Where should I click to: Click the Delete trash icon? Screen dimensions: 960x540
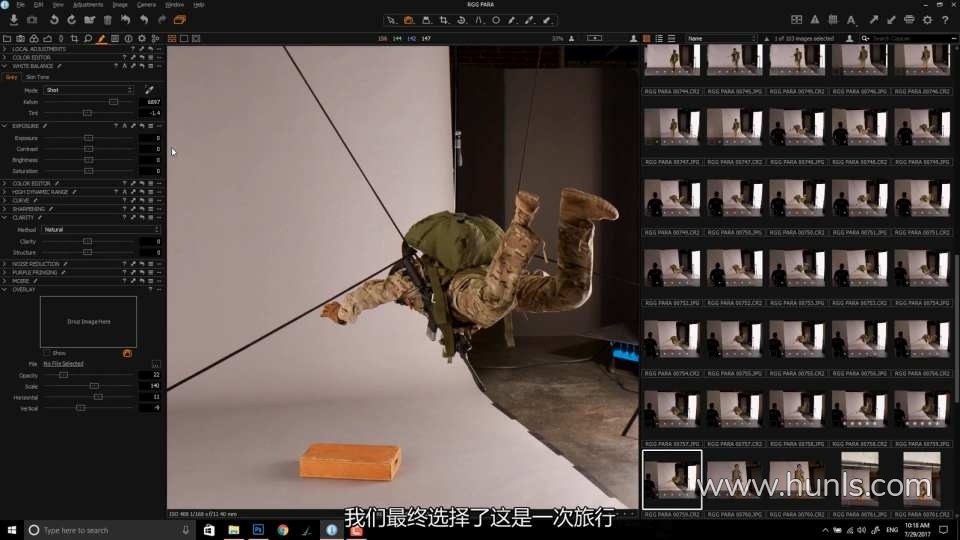(108, 20)
